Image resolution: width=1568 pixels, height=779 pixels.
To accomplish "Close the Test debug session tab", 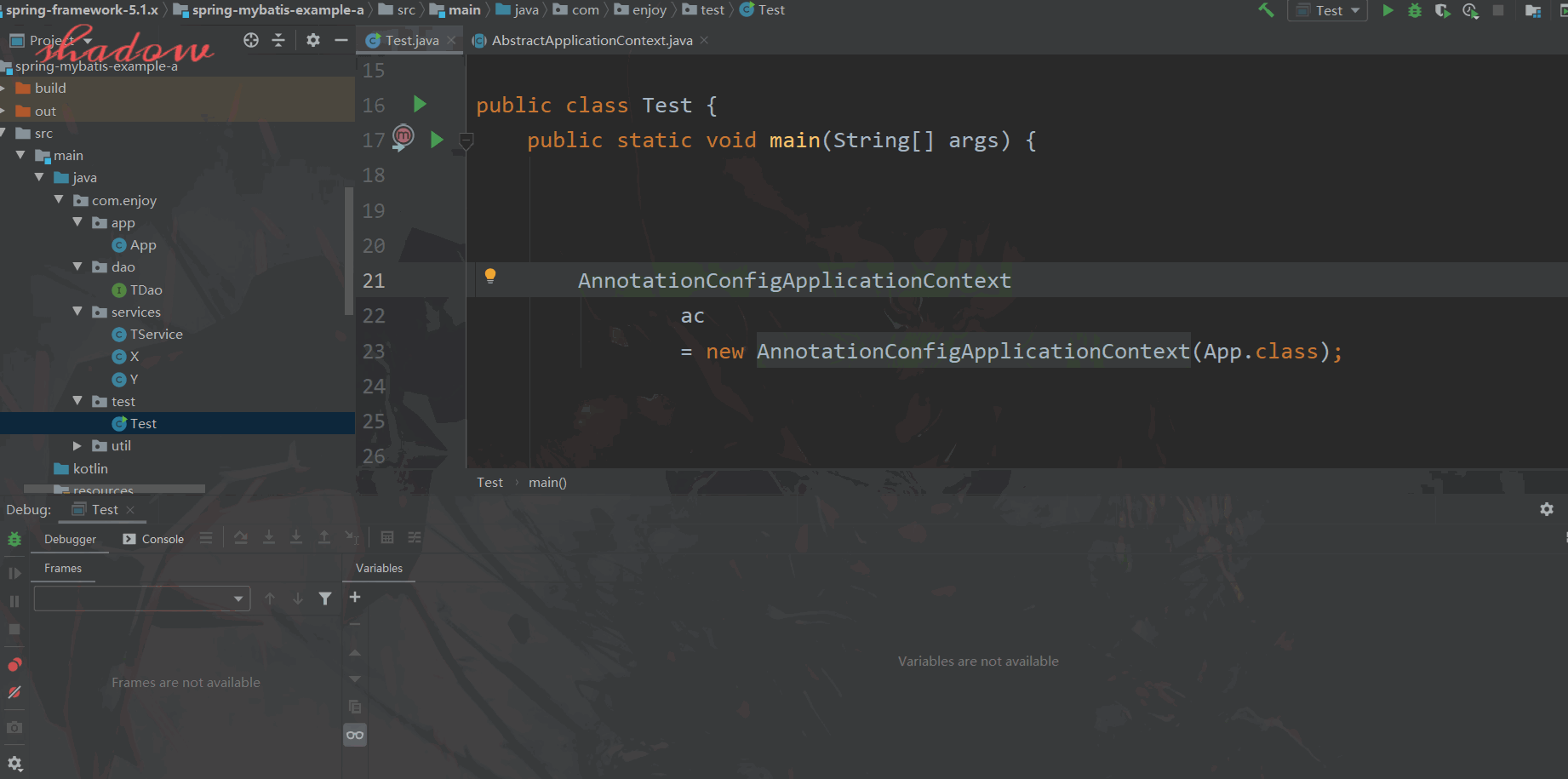I will point(130,510).
